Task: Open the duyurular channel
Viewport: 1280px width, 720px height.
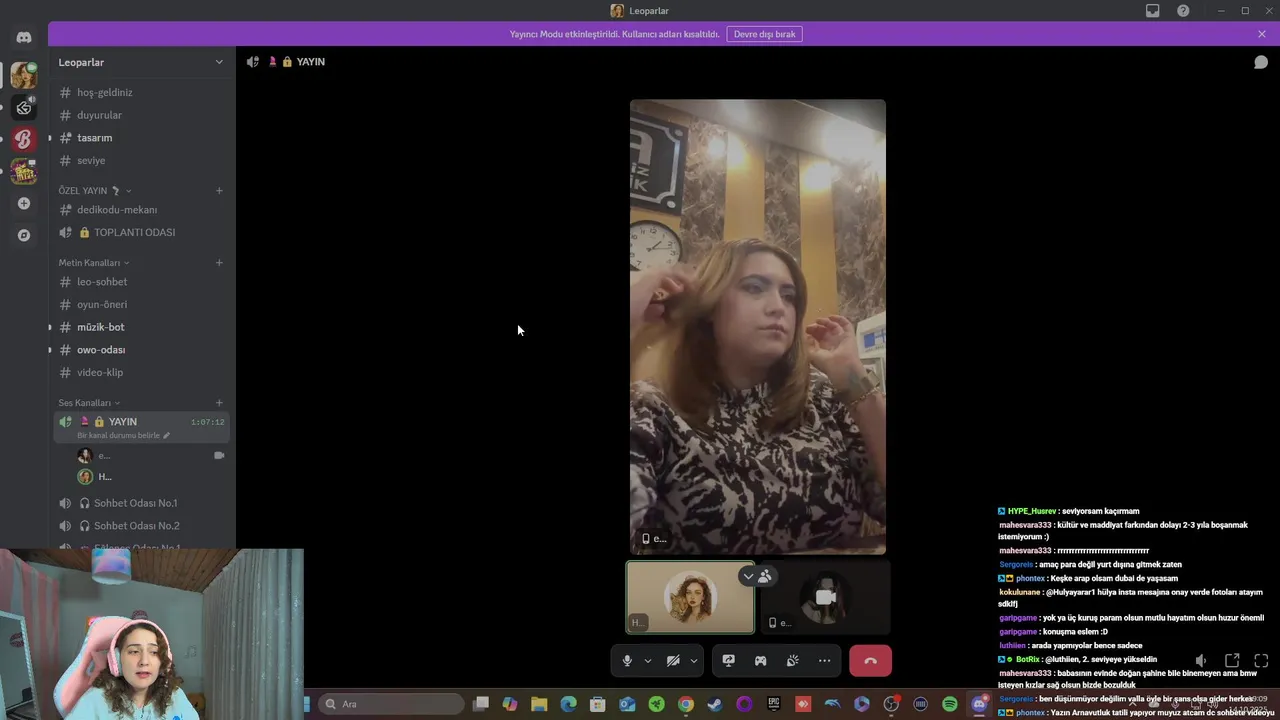Action: coord(141,115)
